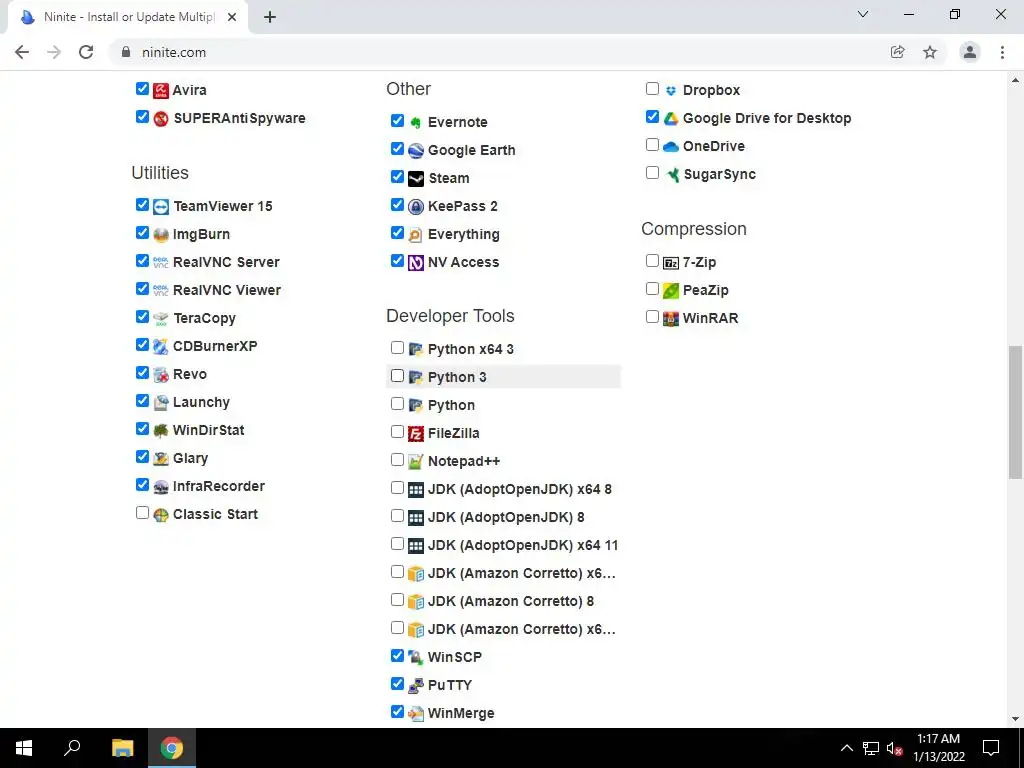Screen dimensions: 1024x768
Task: Click the network tray icon
Action: point(871,748)
